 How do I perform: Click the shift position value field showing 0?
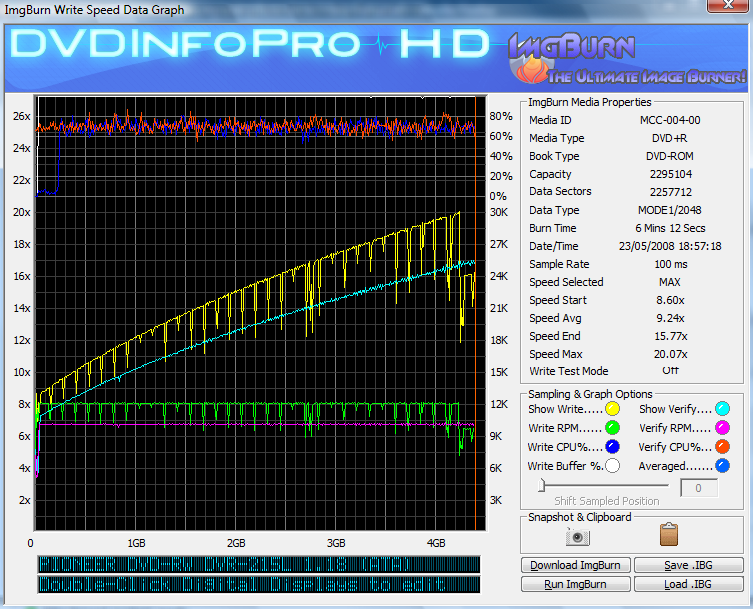699,488
